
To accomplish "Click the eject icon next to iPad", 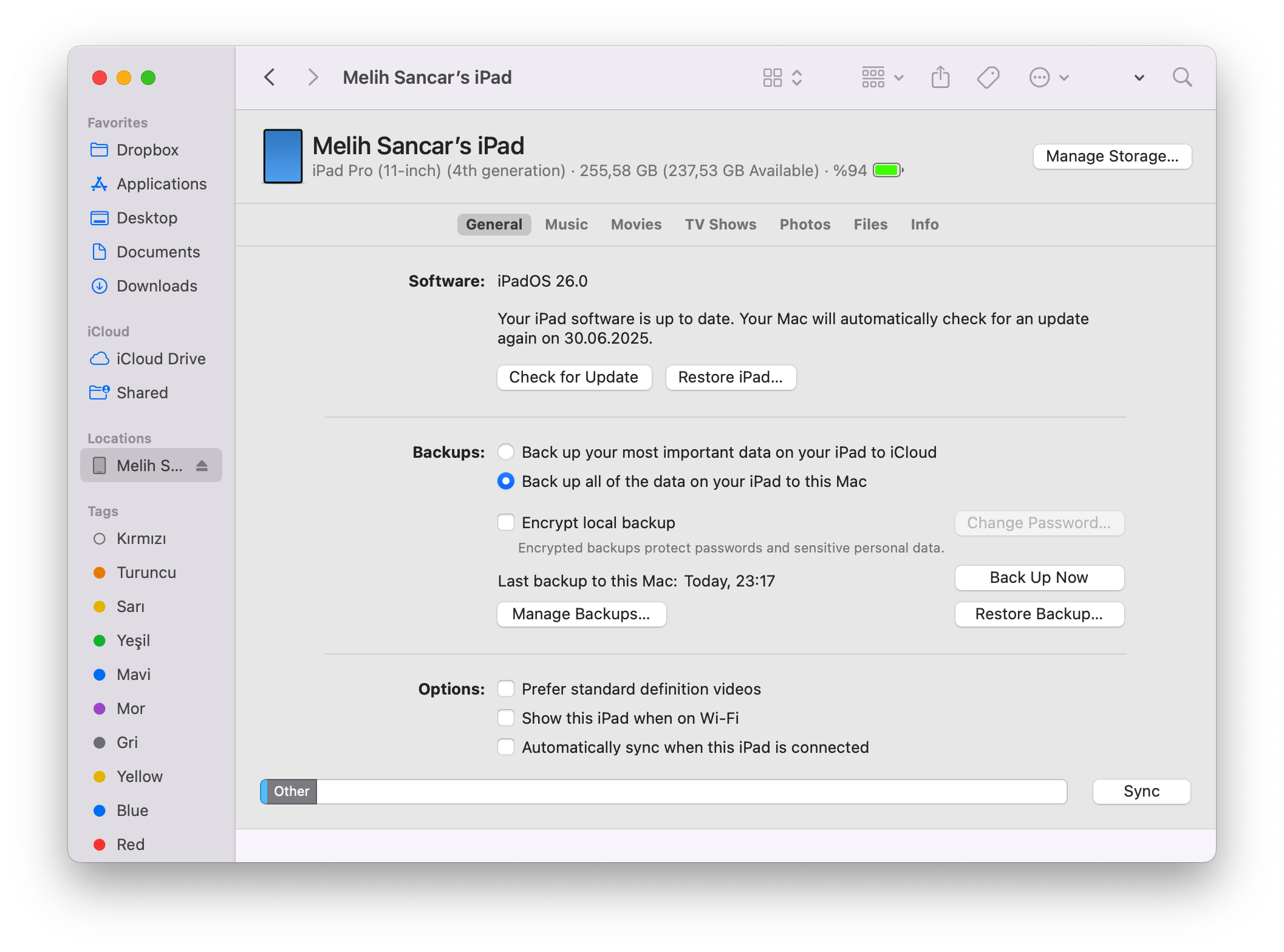I will tap(202, 466).
